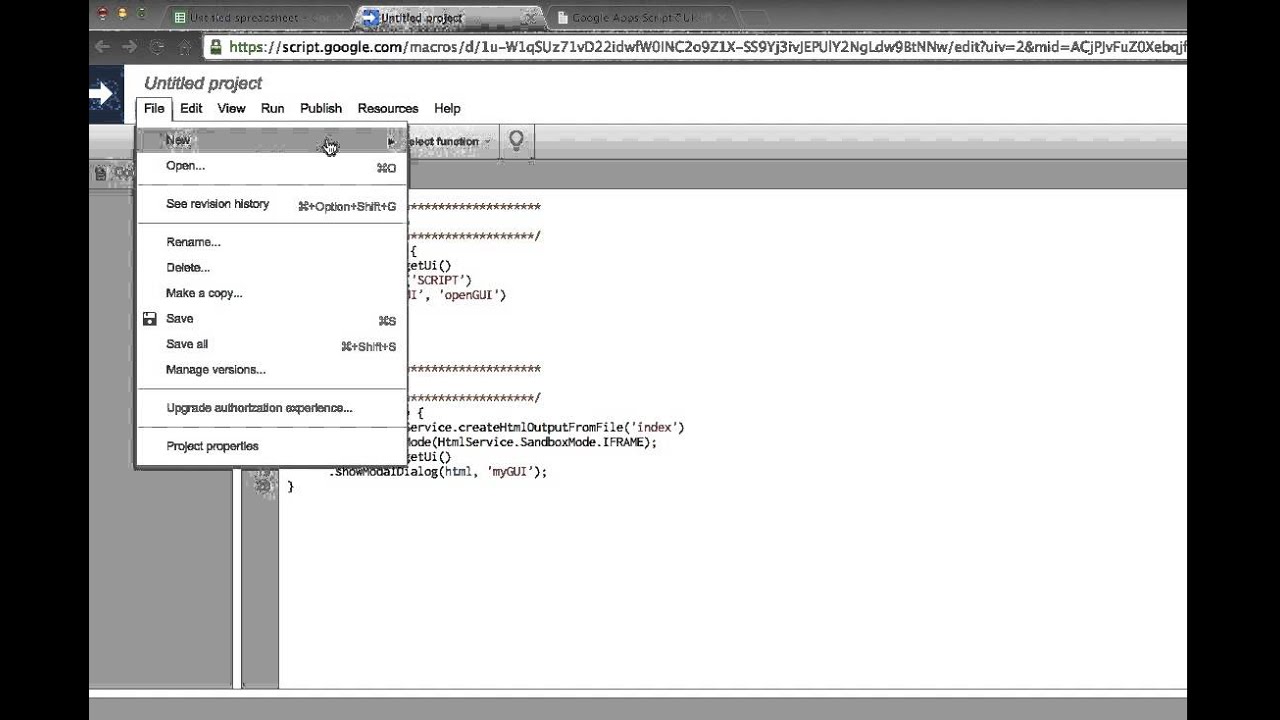Click the 'openGUI' text in code
Image resolution: width=1280 pixels, height=720 pixels.
pyautogui.click(x=468, y=295)
